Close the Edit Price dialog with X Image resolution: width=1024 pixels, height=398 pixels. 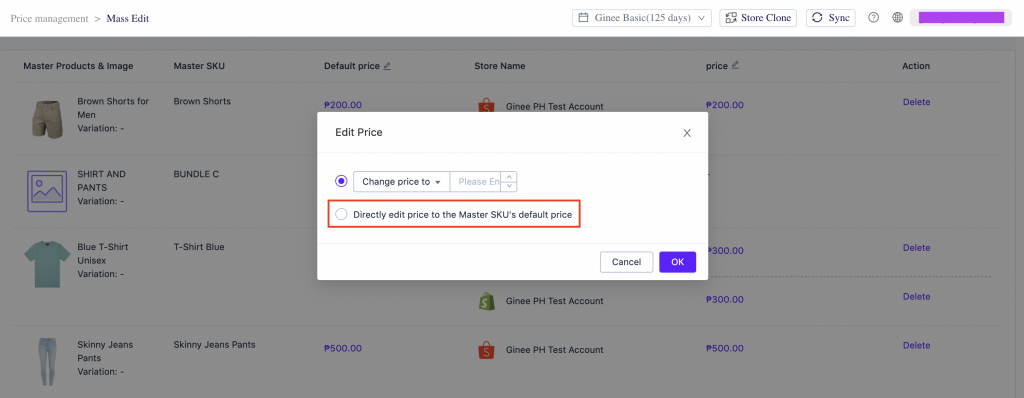[687, 133]
